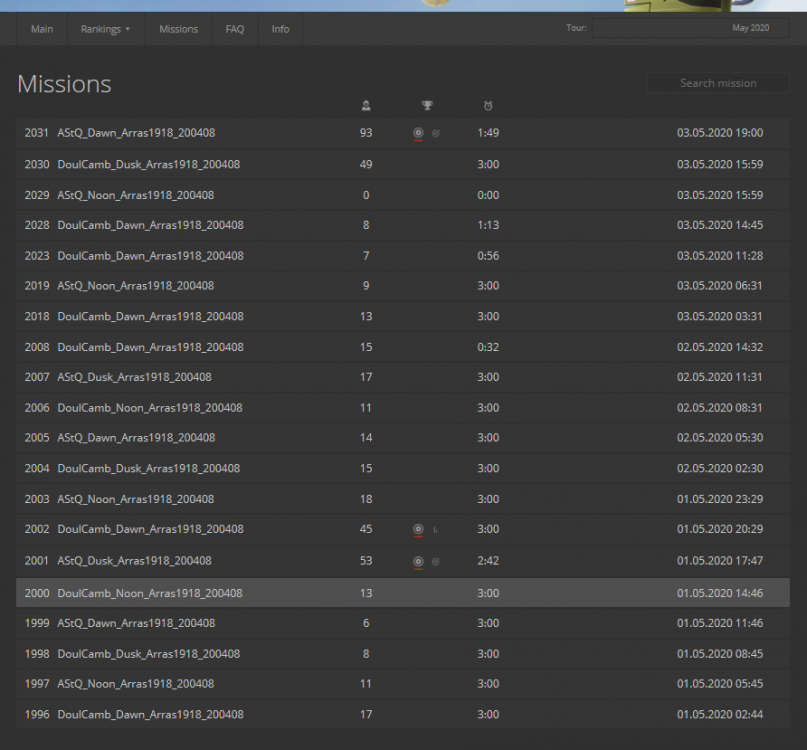Click roundel winner icon on mission 2002
This screenshot has width=807, height=750.
coord(418,530)
